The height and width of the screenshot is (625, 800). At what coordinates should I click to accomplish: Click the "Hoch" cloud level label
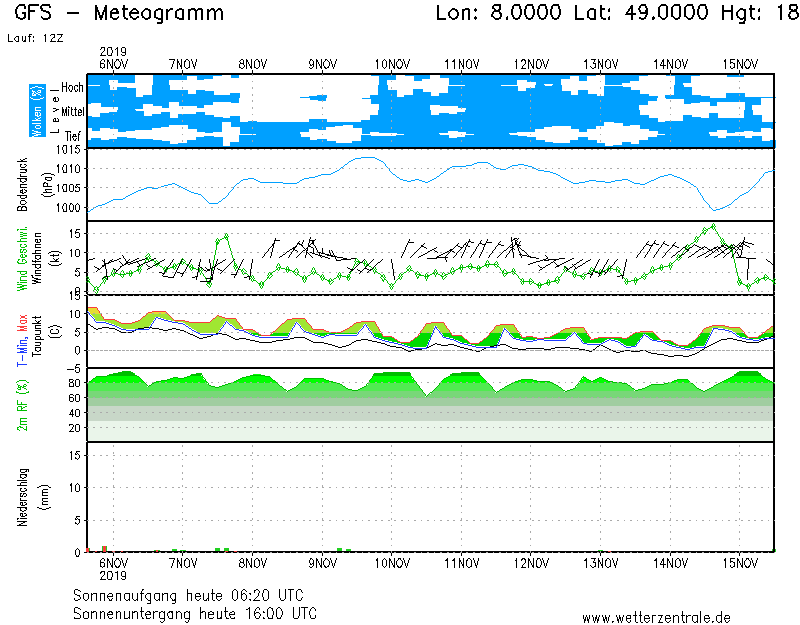coord(72,87)
